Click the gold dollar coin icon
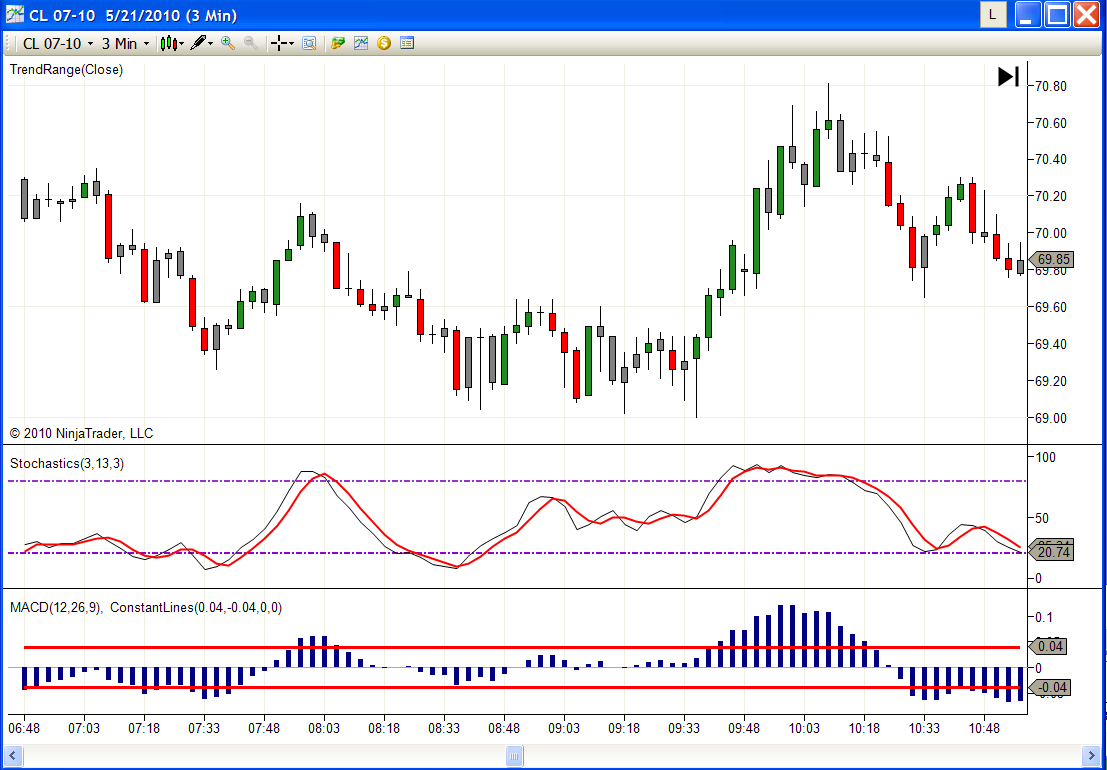Viewport: 1107px width, 770px height. point(383,44)
